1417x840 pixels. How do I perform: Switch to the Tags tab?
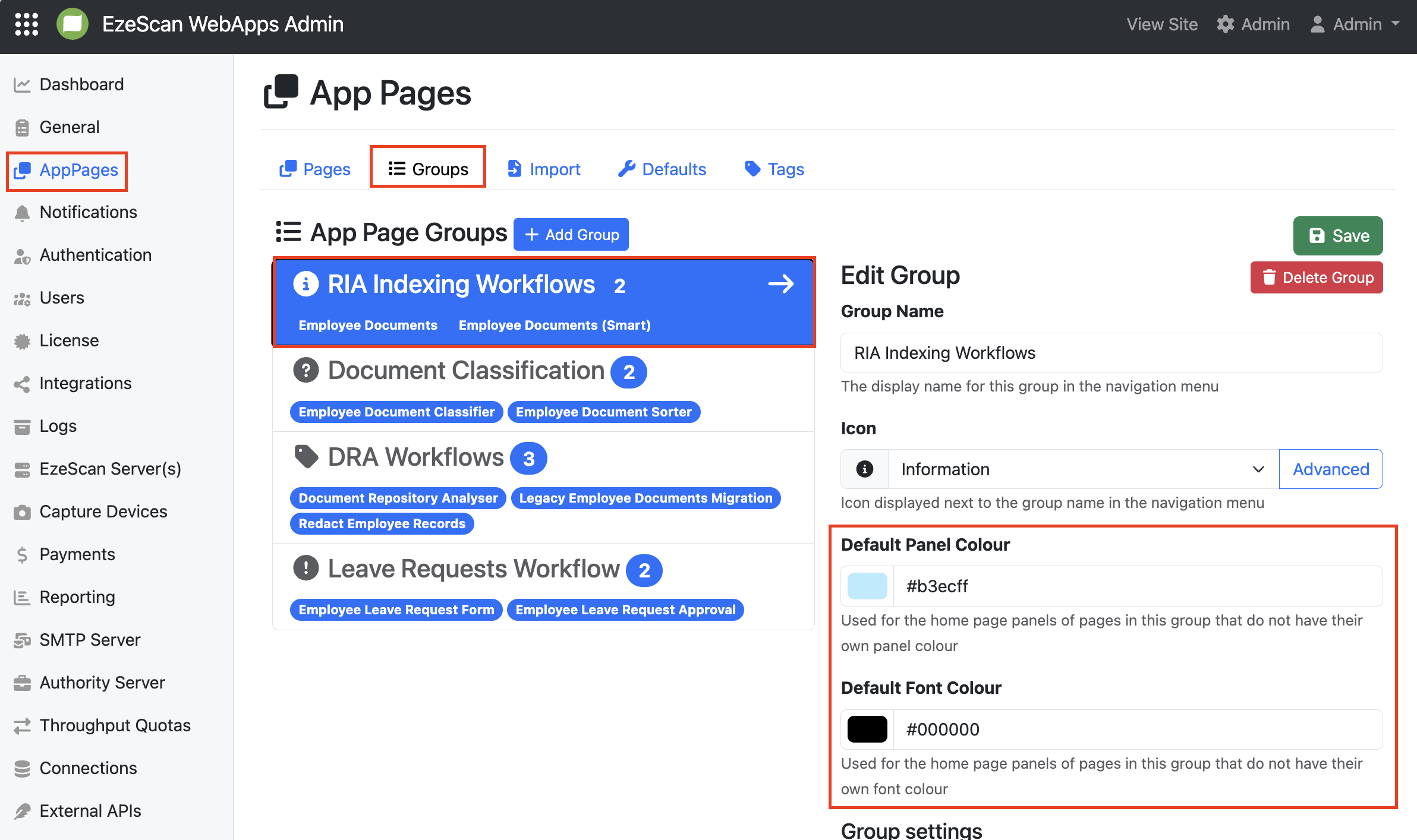774,169
